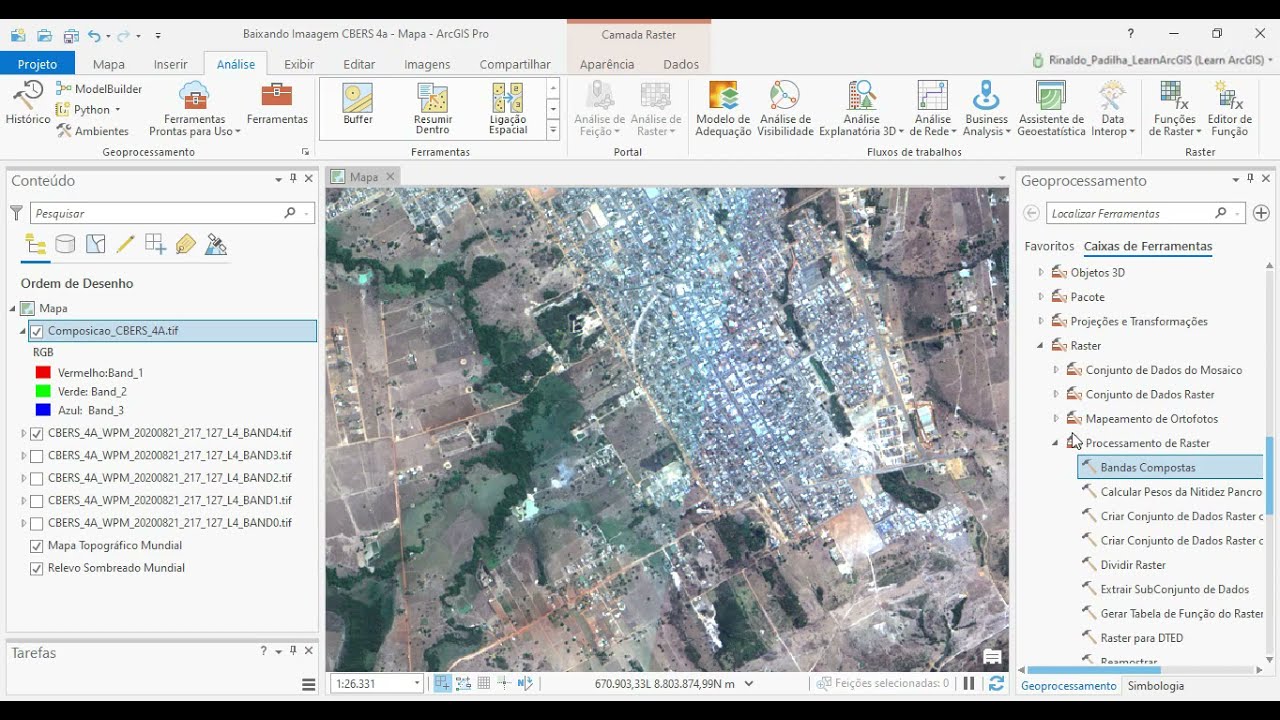Switch to List by Drawing Order view
The image size is (1280, 720).
point(35,244)
